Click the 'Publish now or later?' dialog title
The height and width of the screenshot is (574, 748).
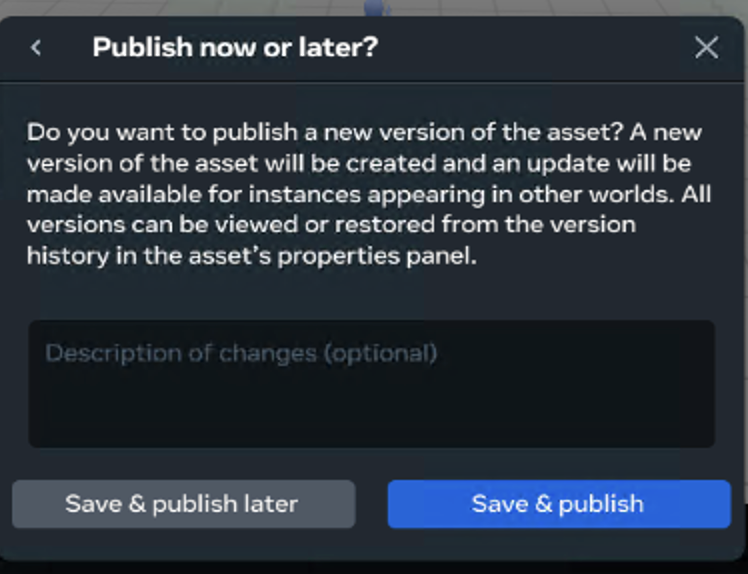coord(235,47)
